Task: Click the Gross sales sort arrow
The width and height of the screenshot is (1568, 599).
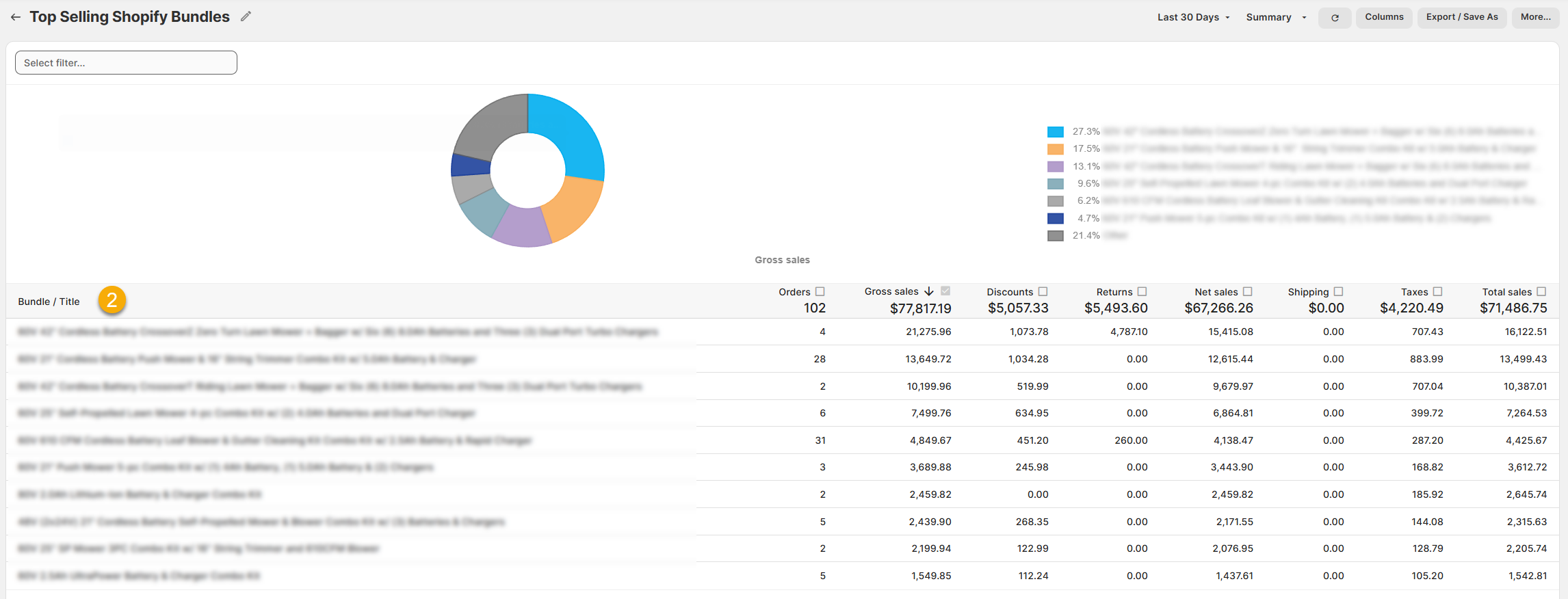Action: pos(929,292)
